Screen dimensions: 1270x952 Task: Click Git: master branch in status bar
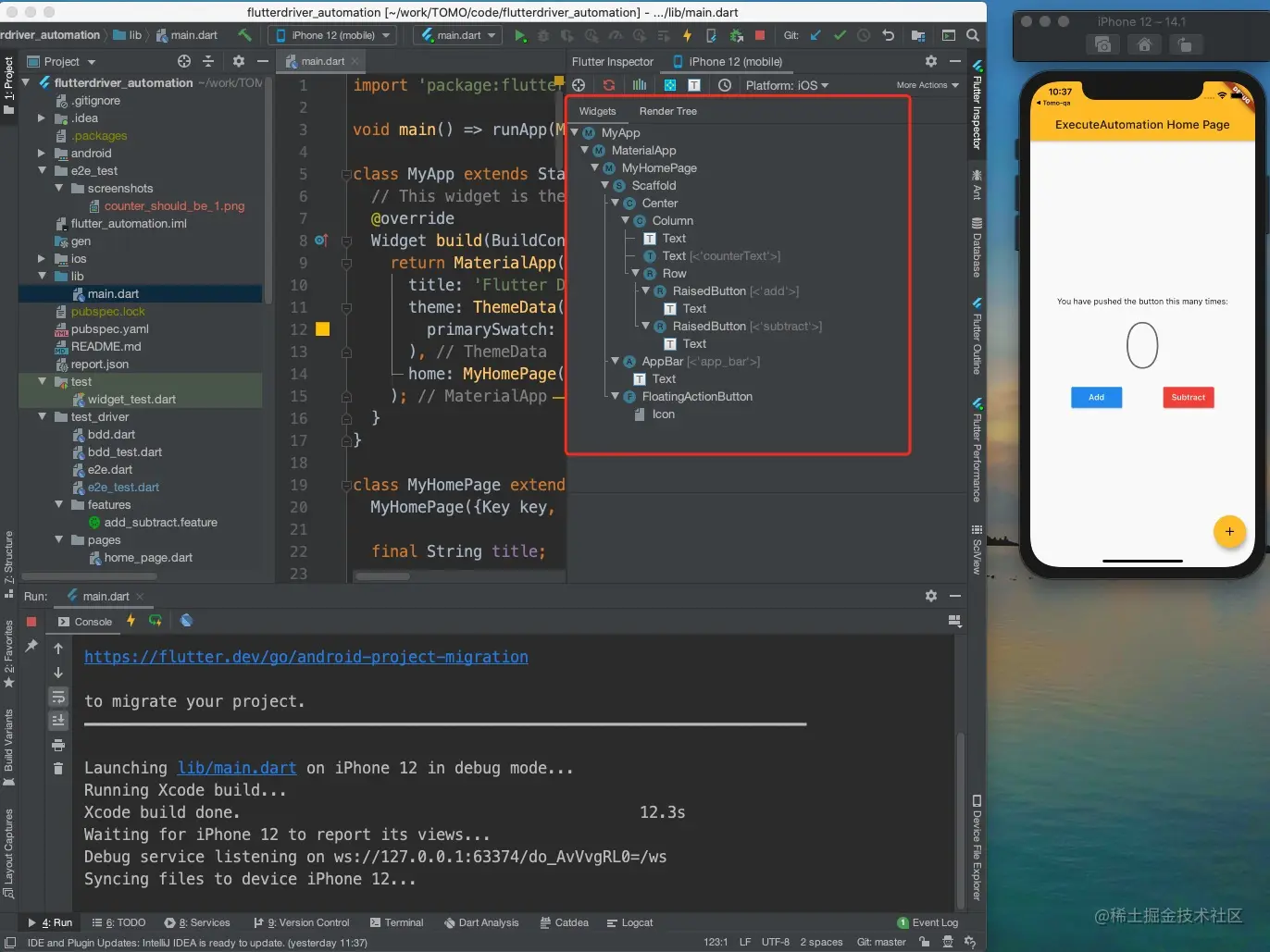tap(881, 942)
